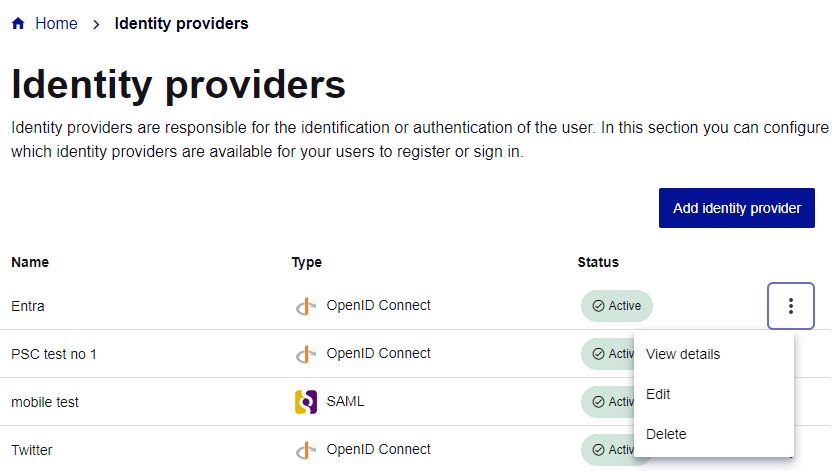Click the Name column header
Image resolution: width=835 pixels, height=471 pixels.
pos(30,262)
